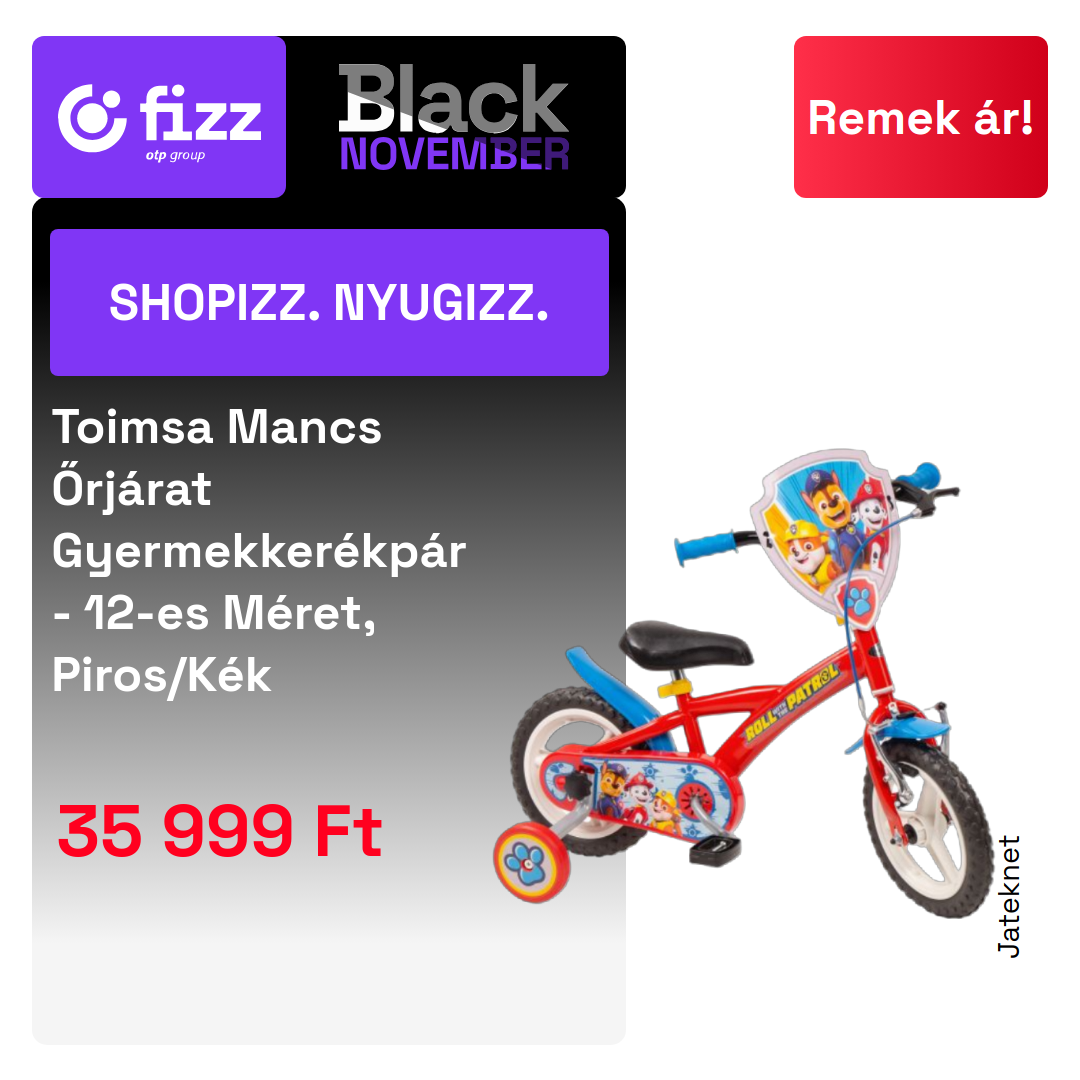Click the blue left handlebar grip
This screenshot has width=1080, height=1080.
click(707, 547)
